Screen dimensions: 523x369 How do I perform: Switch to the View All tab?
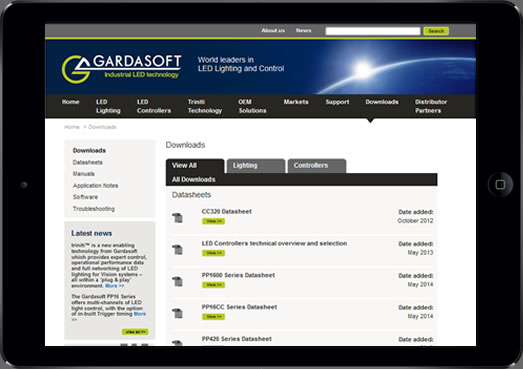[195, 166]
